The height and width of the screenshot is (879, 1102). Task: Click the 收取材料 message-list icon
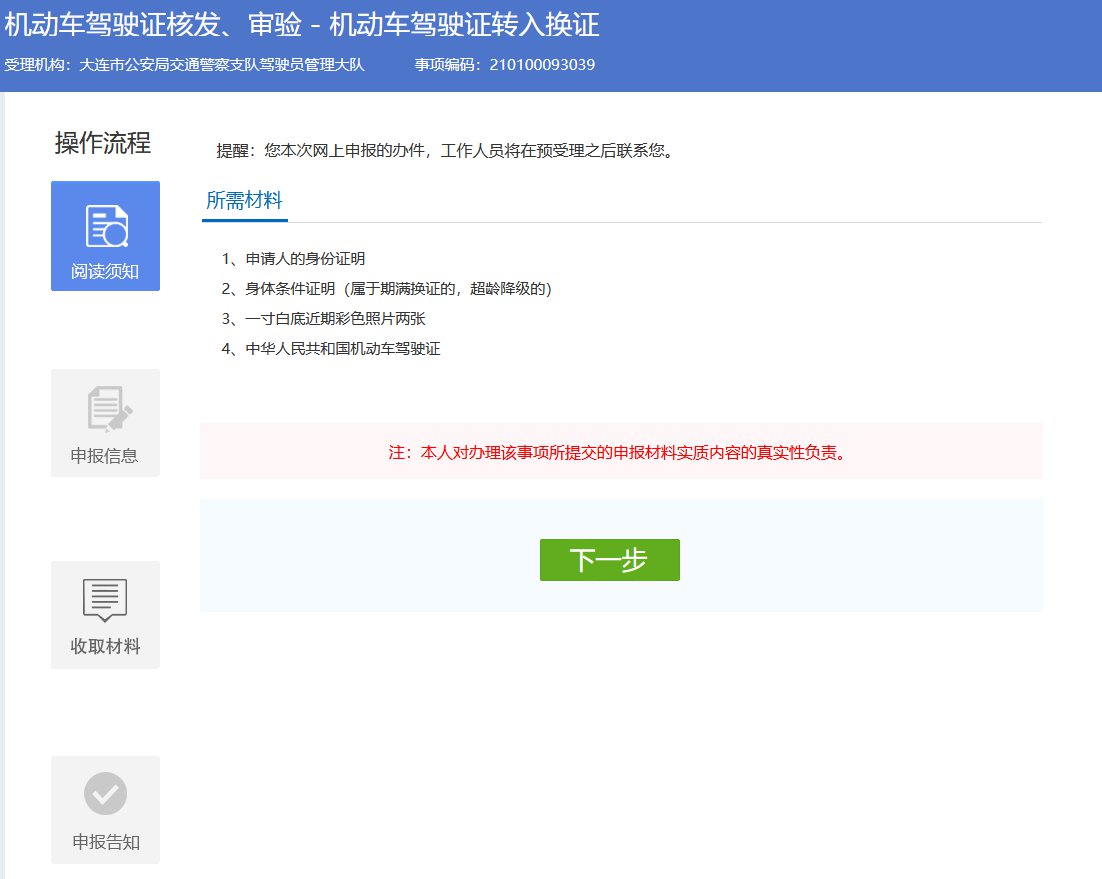(105, 600)
